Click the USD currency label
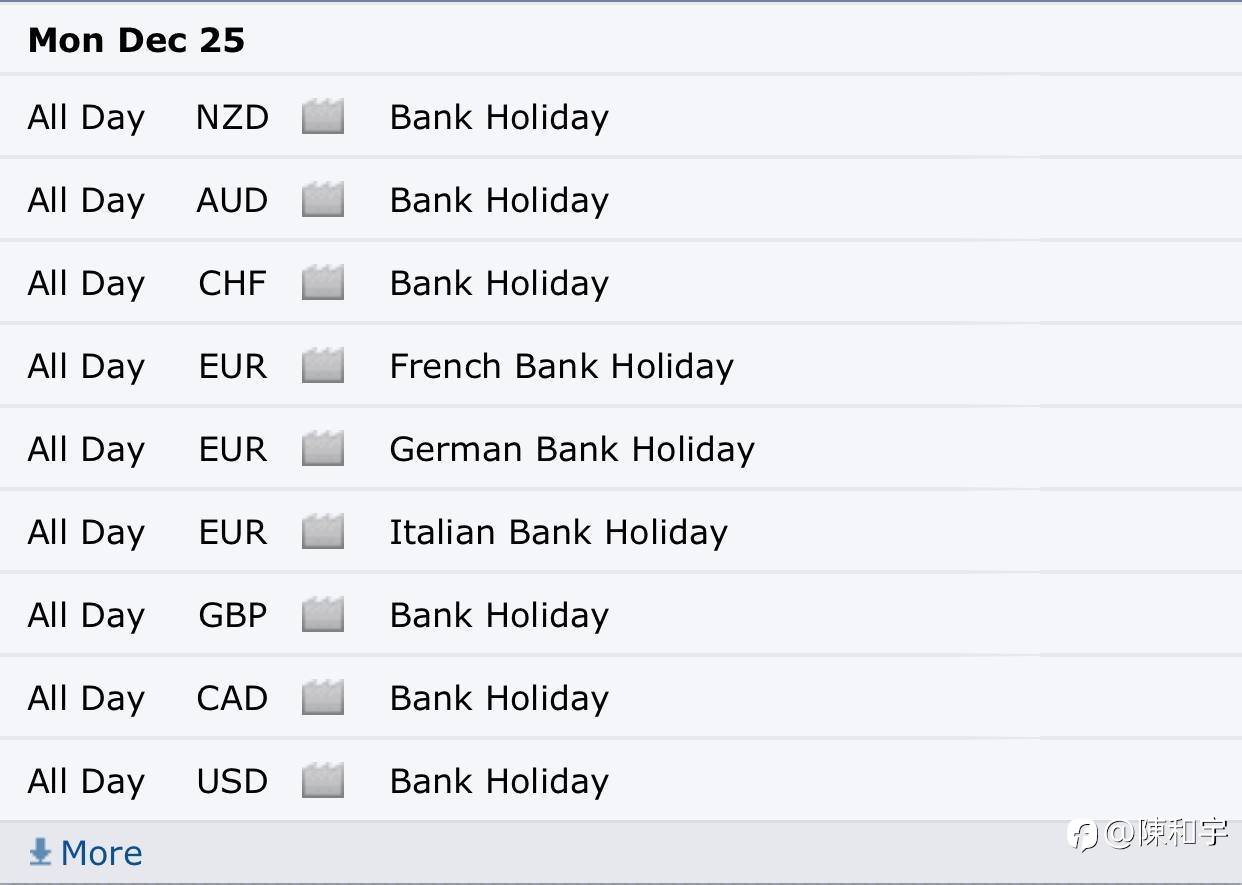 tap(232, 781)
